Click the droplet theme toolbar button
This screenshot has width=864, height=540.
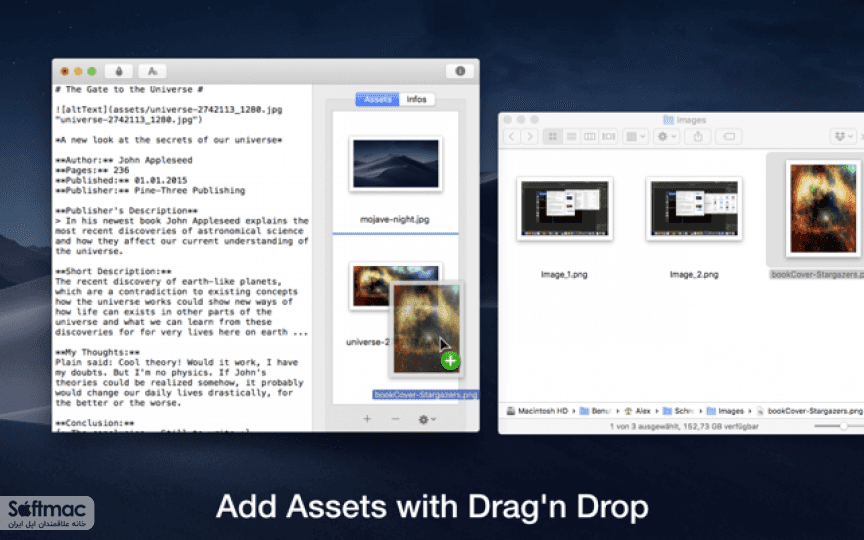tap(118, 71)
